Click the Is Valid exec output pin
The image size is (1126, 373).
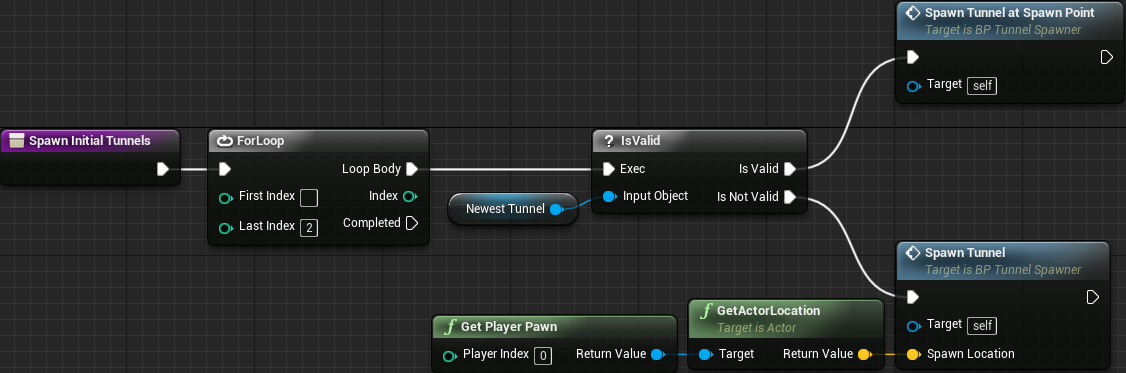coord(790,169)
